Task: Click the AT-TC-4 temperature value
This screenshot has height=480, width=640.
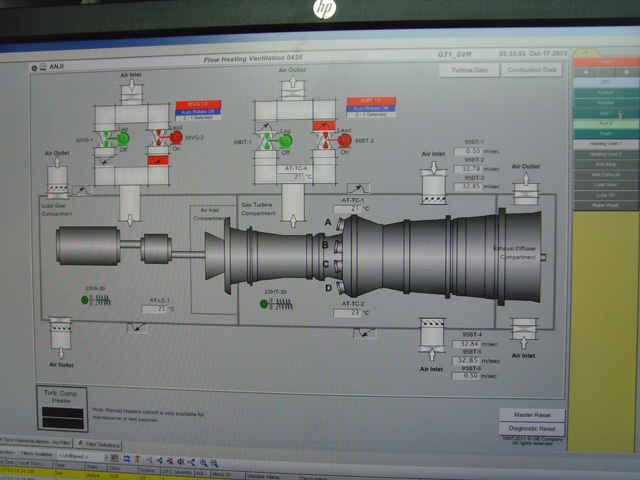Action: [291, 177]
